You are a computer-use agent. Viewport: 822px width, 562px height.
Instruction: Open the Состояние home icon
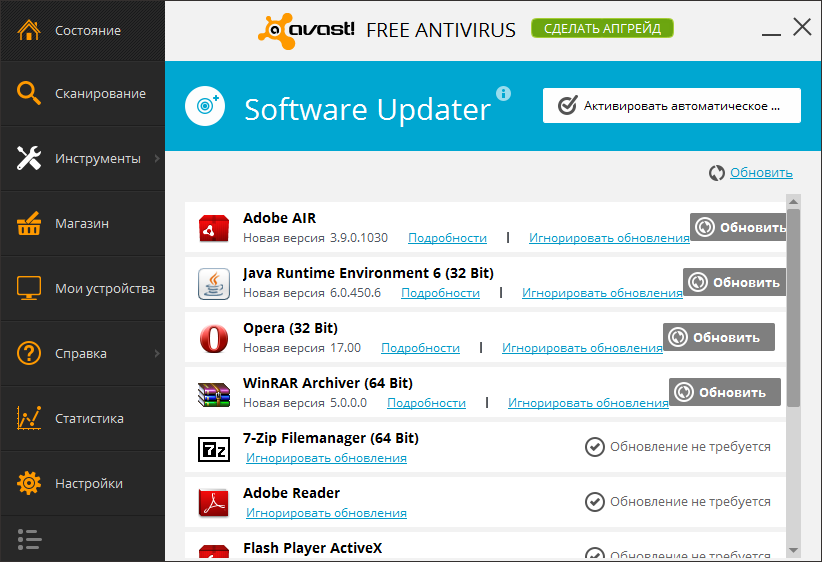click(28, 30)
